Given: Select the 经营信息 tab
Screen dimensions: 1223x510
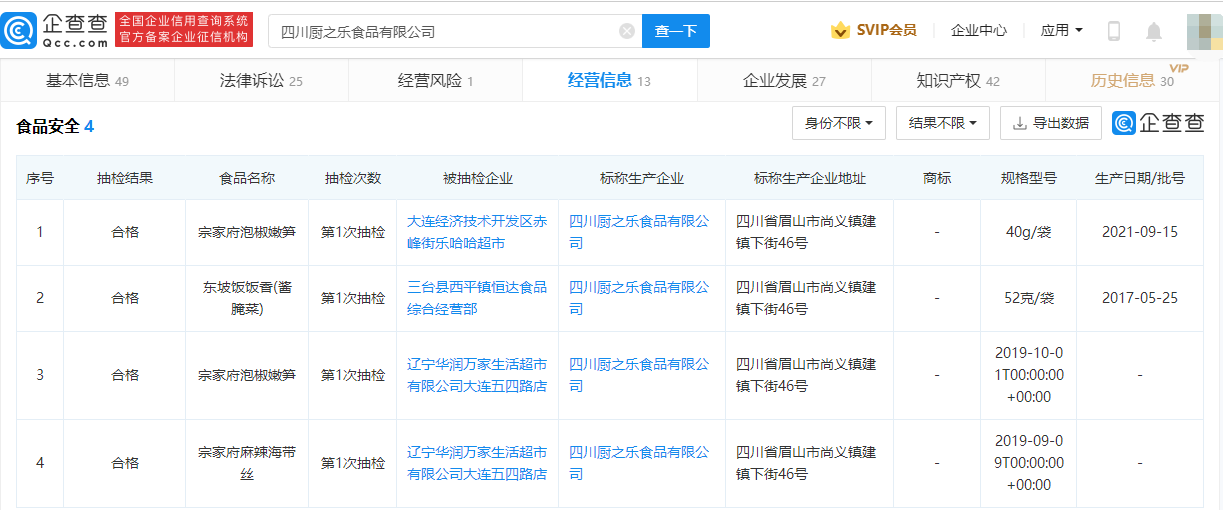Looking at the screenshot, I should [x=609, y=81].
